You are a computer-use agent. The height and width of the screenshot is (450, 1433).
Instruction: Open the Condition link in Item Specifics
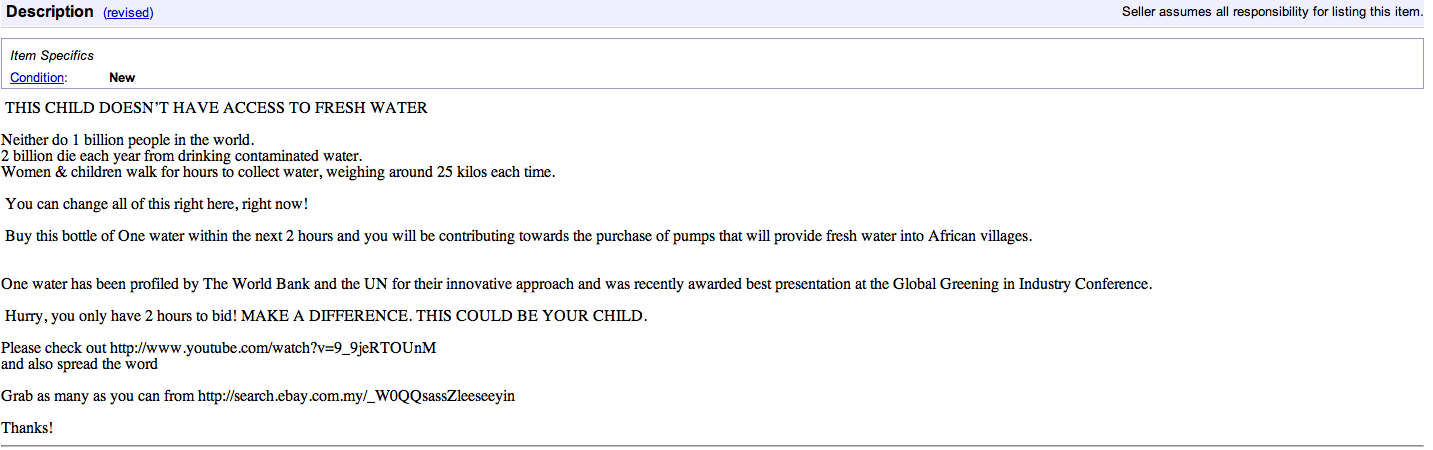point(37,78)
